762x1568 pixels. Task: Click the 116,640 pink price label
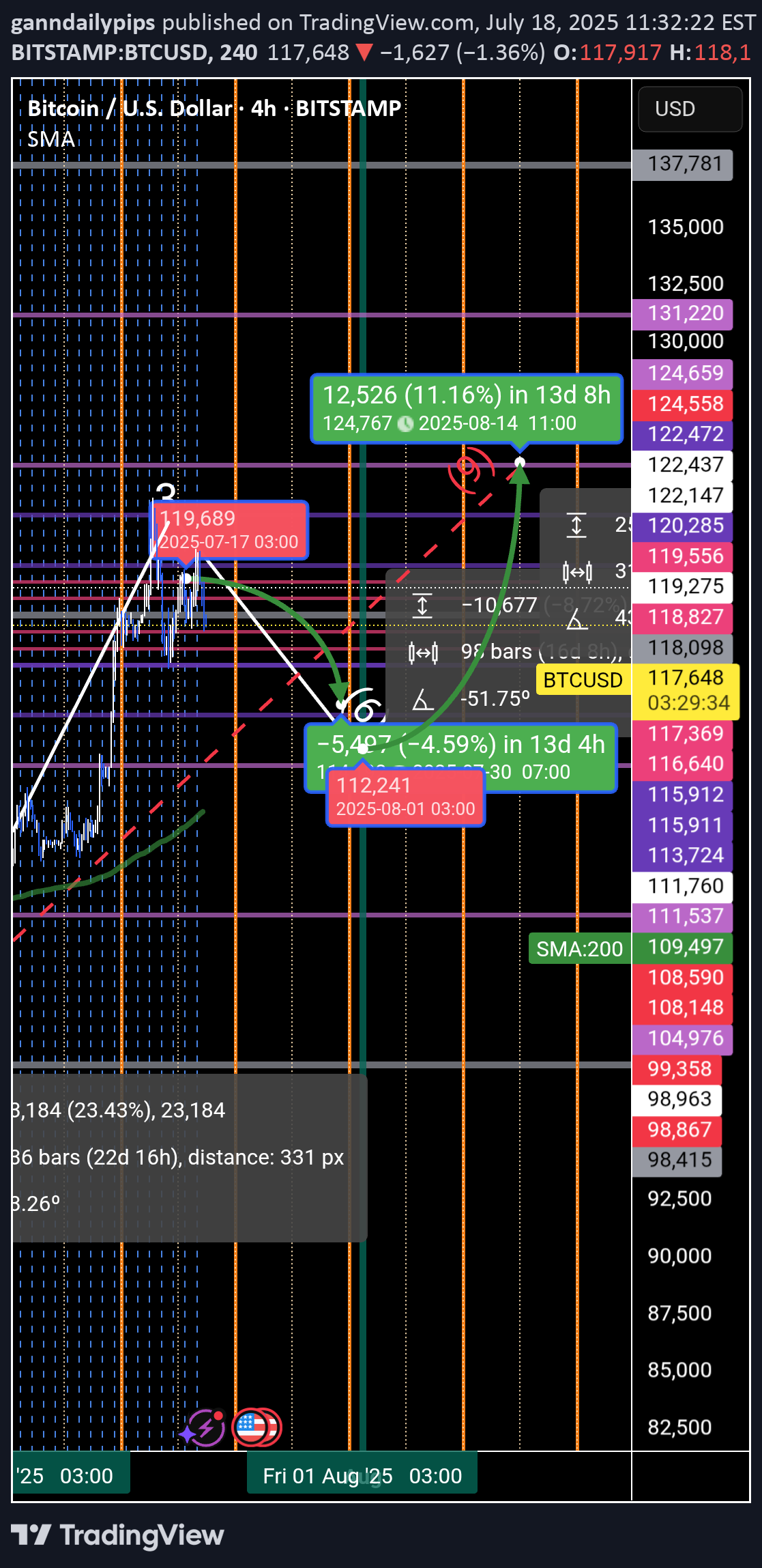point(682,765)
